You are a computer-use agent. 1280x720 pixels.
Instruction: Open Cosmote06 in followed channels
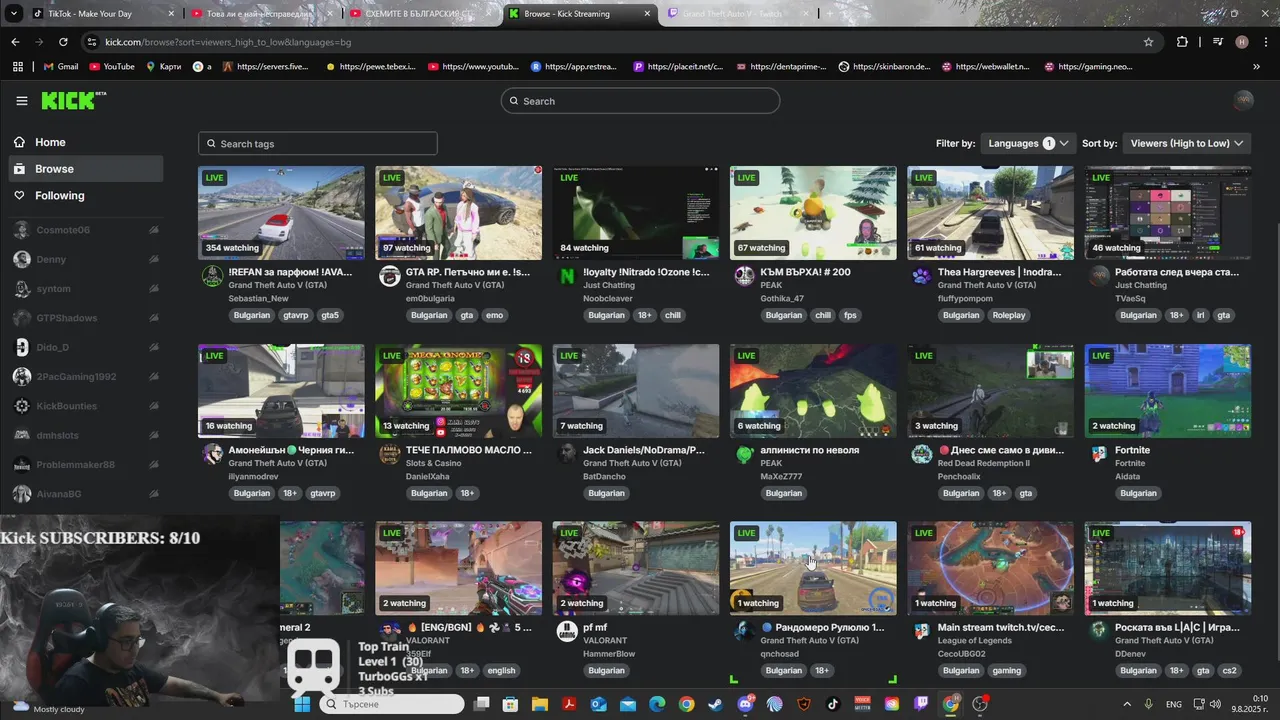[85, 230]
